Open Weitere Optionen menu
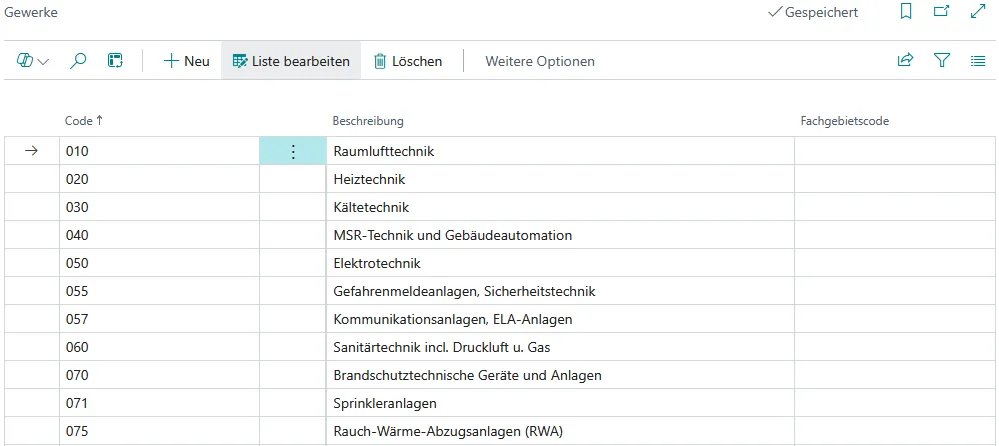The width and height of the screenshot is (999, 446). coord(540,61)
